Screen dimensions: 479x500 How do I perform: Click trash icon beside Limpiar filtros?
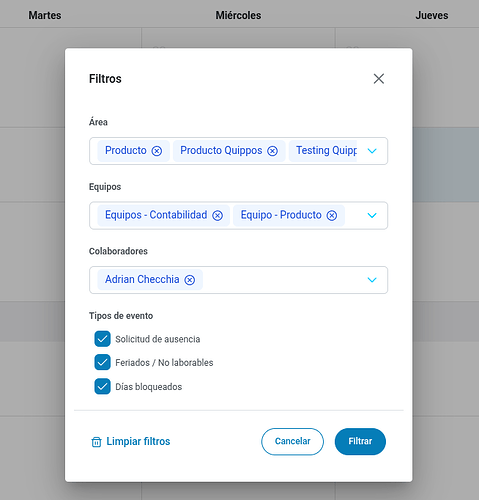(96, 442)
